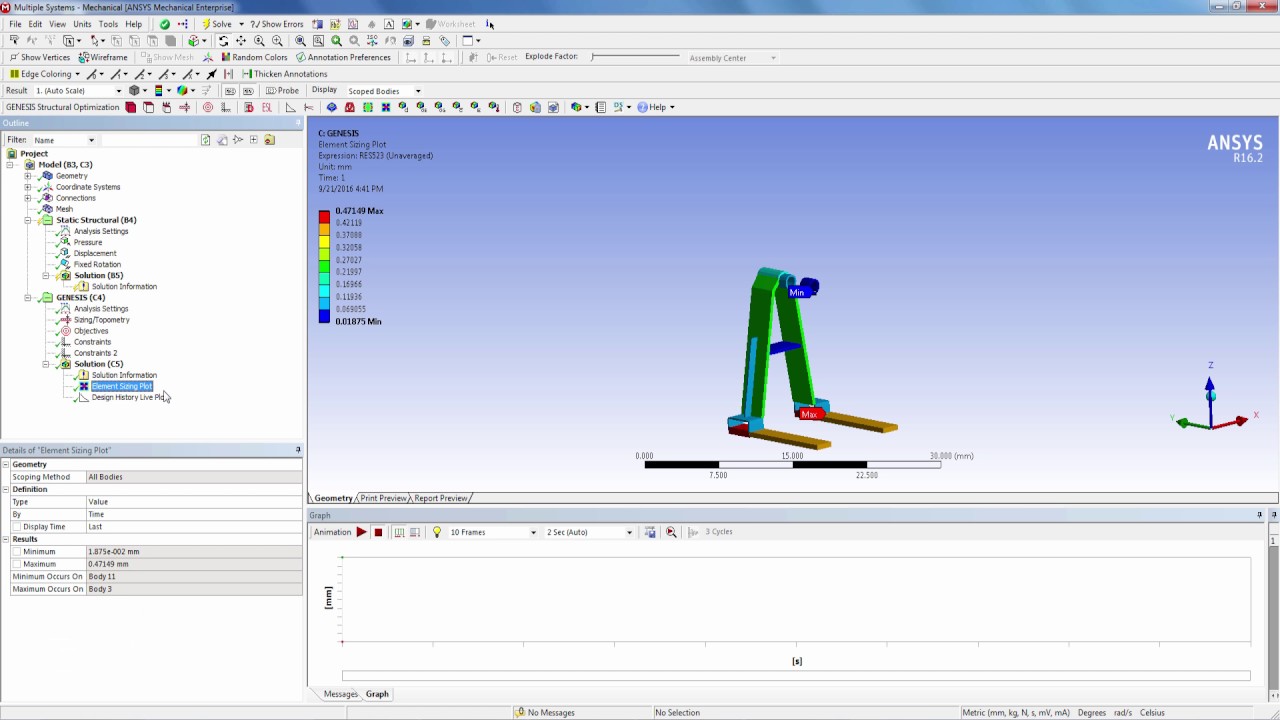
Task: Toggle checkbox next to Maximum result
Action: tap(16, 564)
